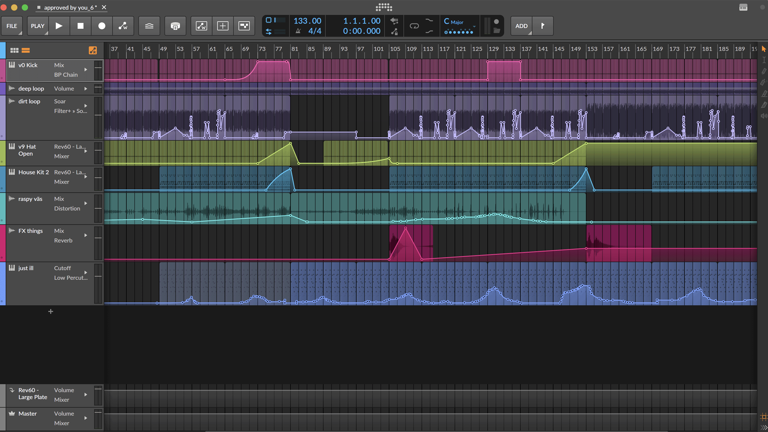
Task: Click deep loop audio track icon
Action: point(12,88)
